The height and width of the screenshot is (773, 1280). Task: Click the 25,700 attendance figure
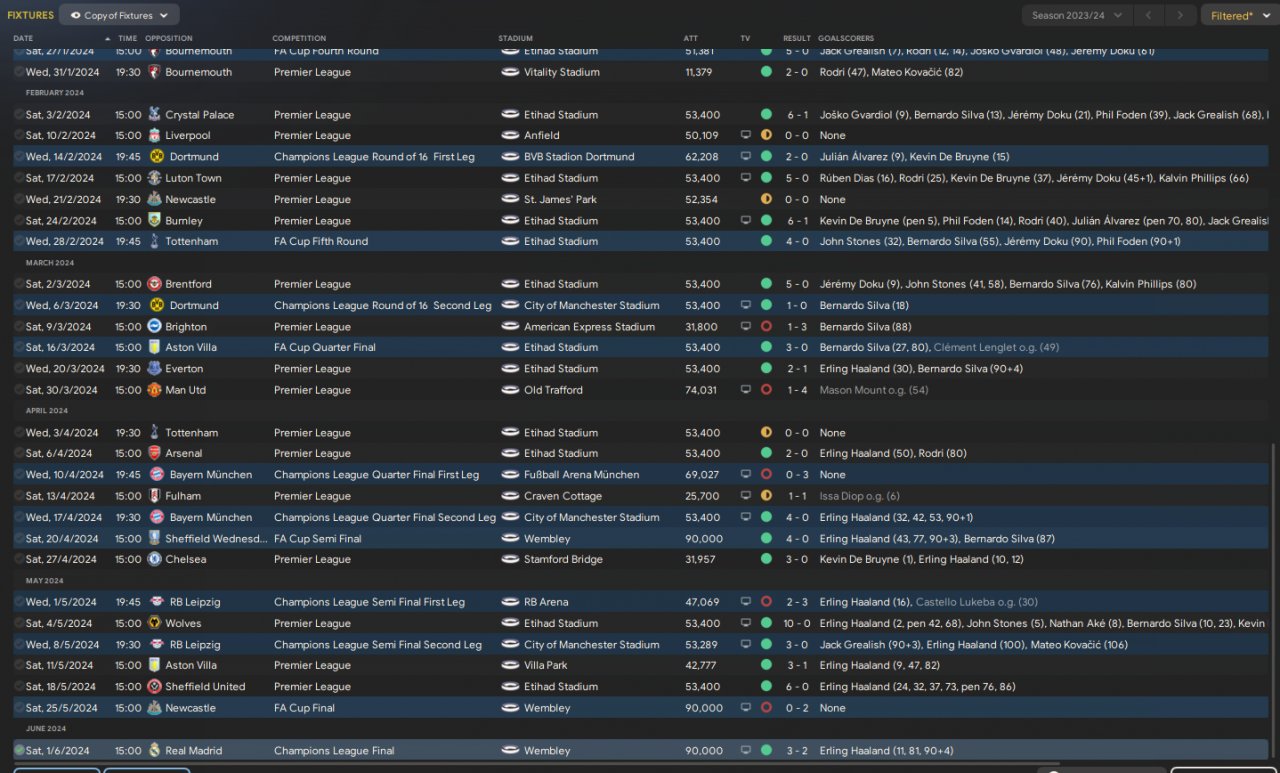click(701, 496)
